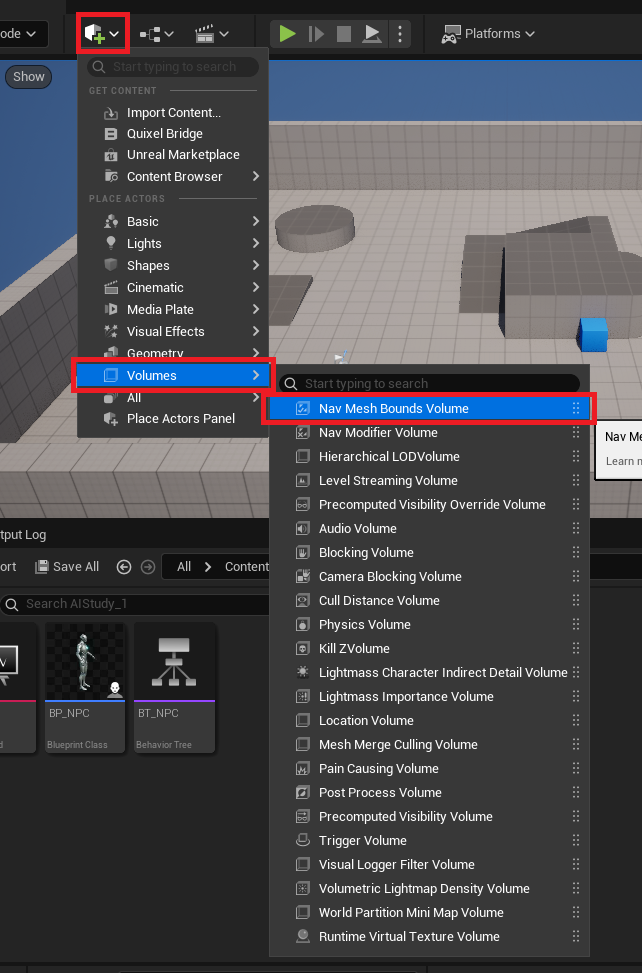Expand the All actors submenu
The image size is (642, 973).
pyautogui.click(x=173, y=398)
